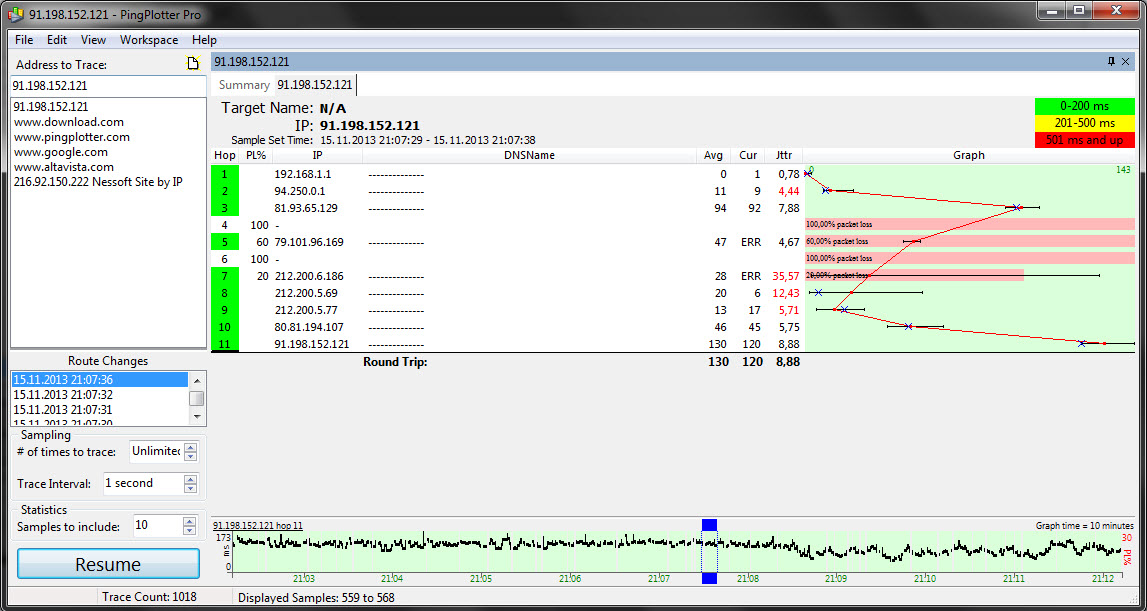
Task: Click the Route Changes scrollbar up arrow
Action: (196, 381)
